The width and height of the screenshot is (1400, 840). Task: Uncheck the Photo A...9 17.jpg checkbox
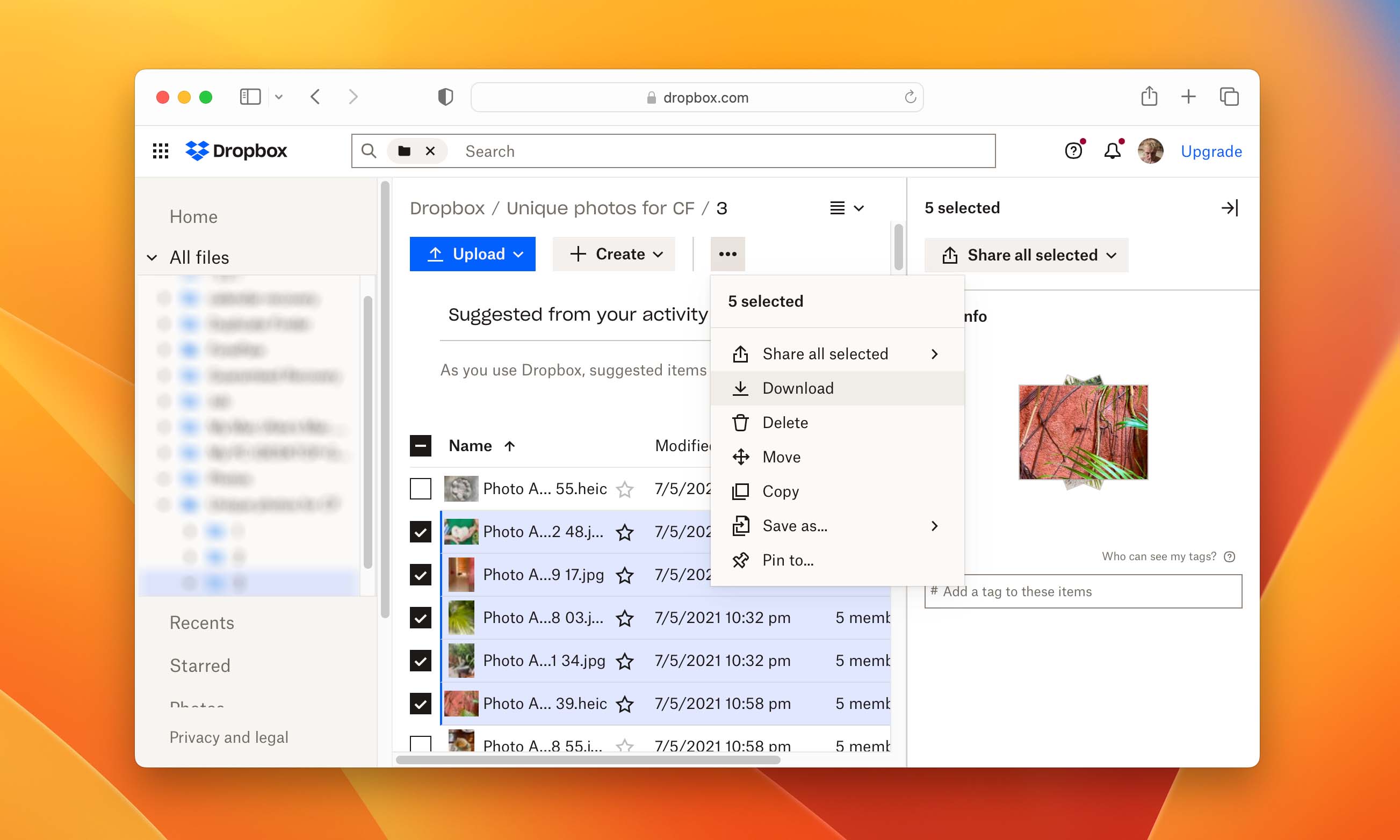(x=420, y=575)
